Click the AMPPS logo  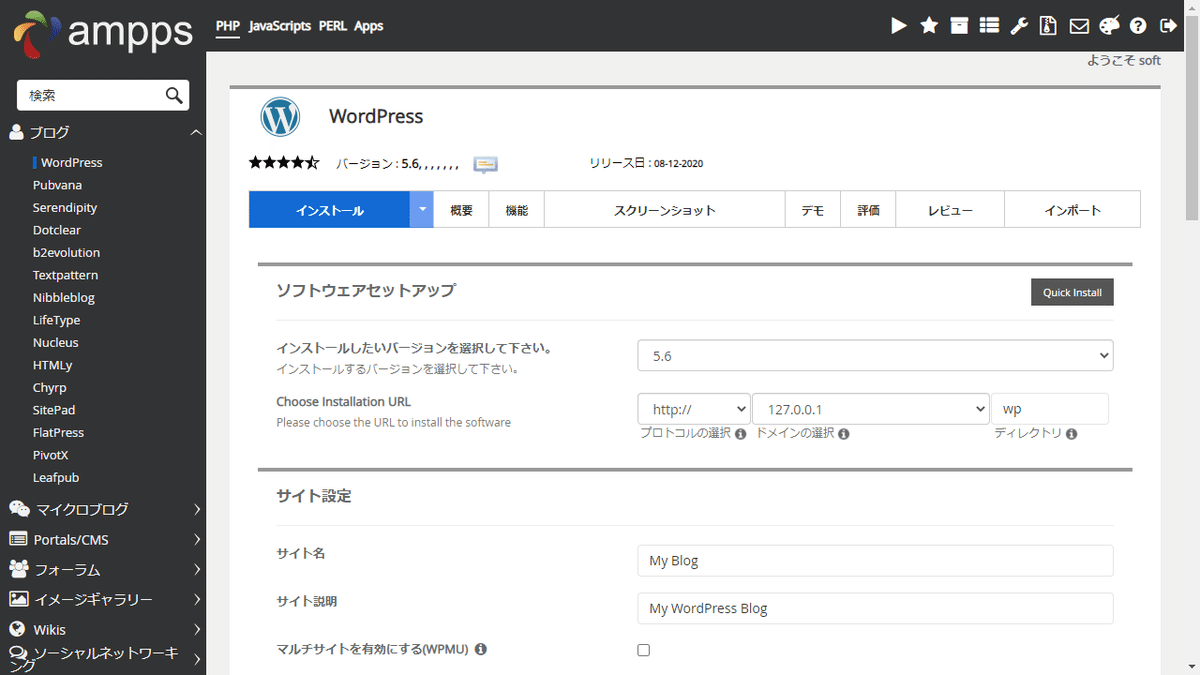102,34
